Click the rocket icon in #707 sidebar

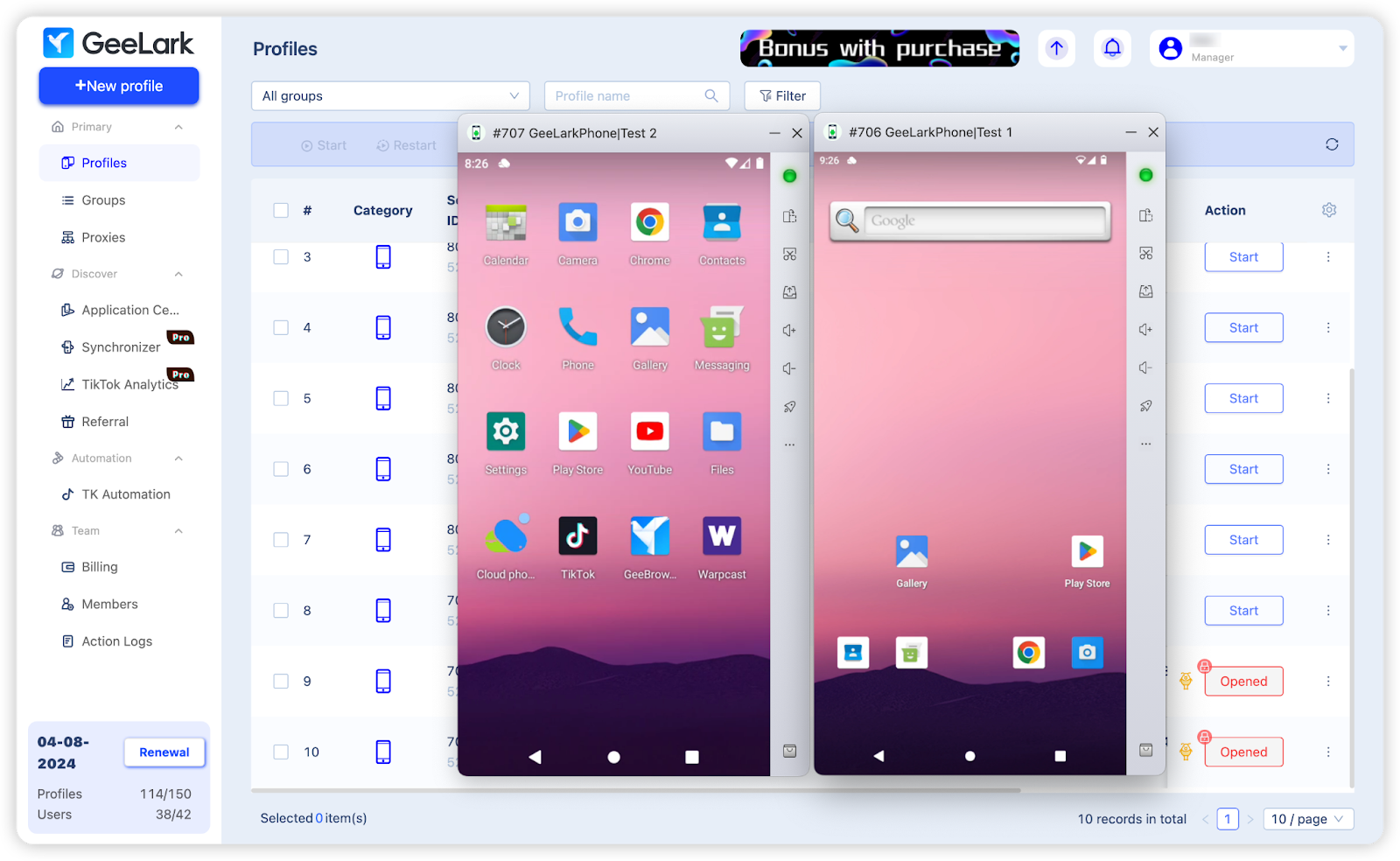789,407
